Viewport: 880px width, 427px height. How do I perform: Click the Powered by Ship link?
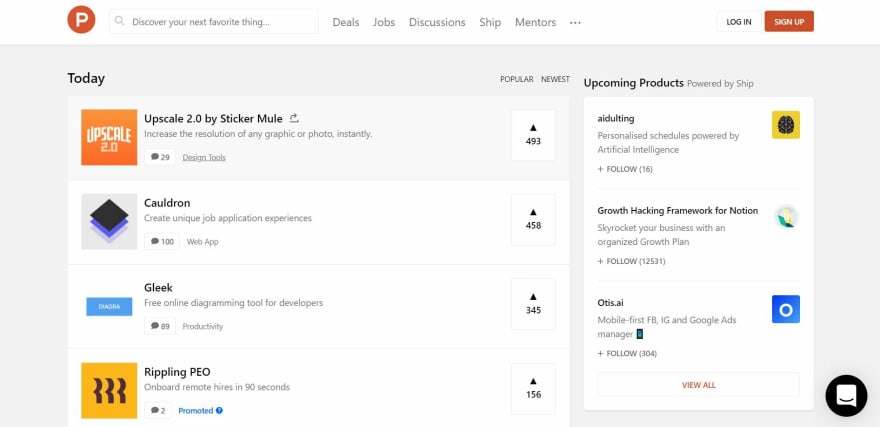coord(720,84)
